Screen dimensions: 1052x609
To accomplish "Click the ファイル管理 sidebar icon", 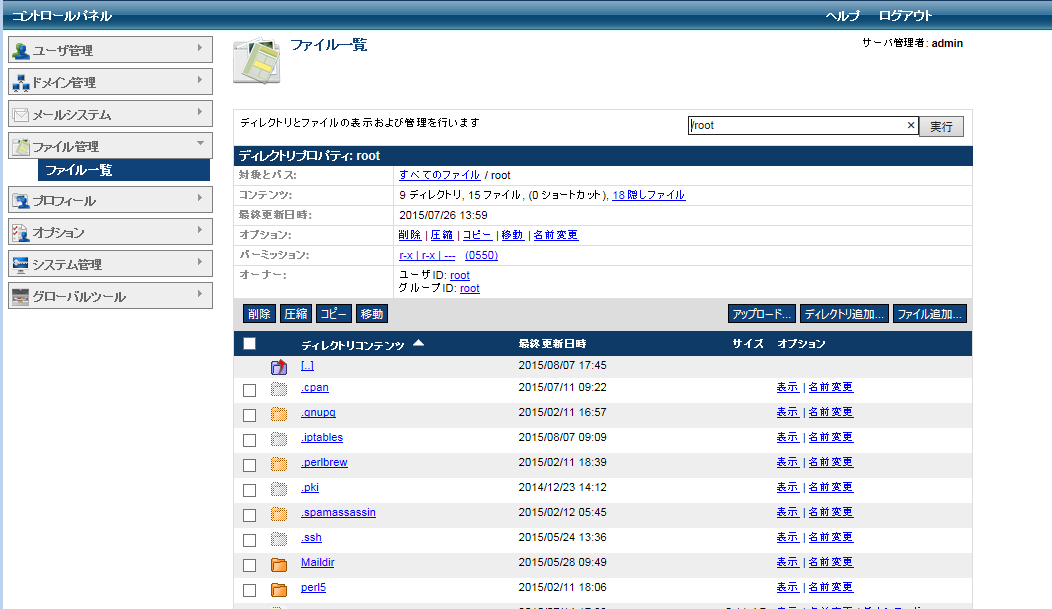I will (21, 146).
